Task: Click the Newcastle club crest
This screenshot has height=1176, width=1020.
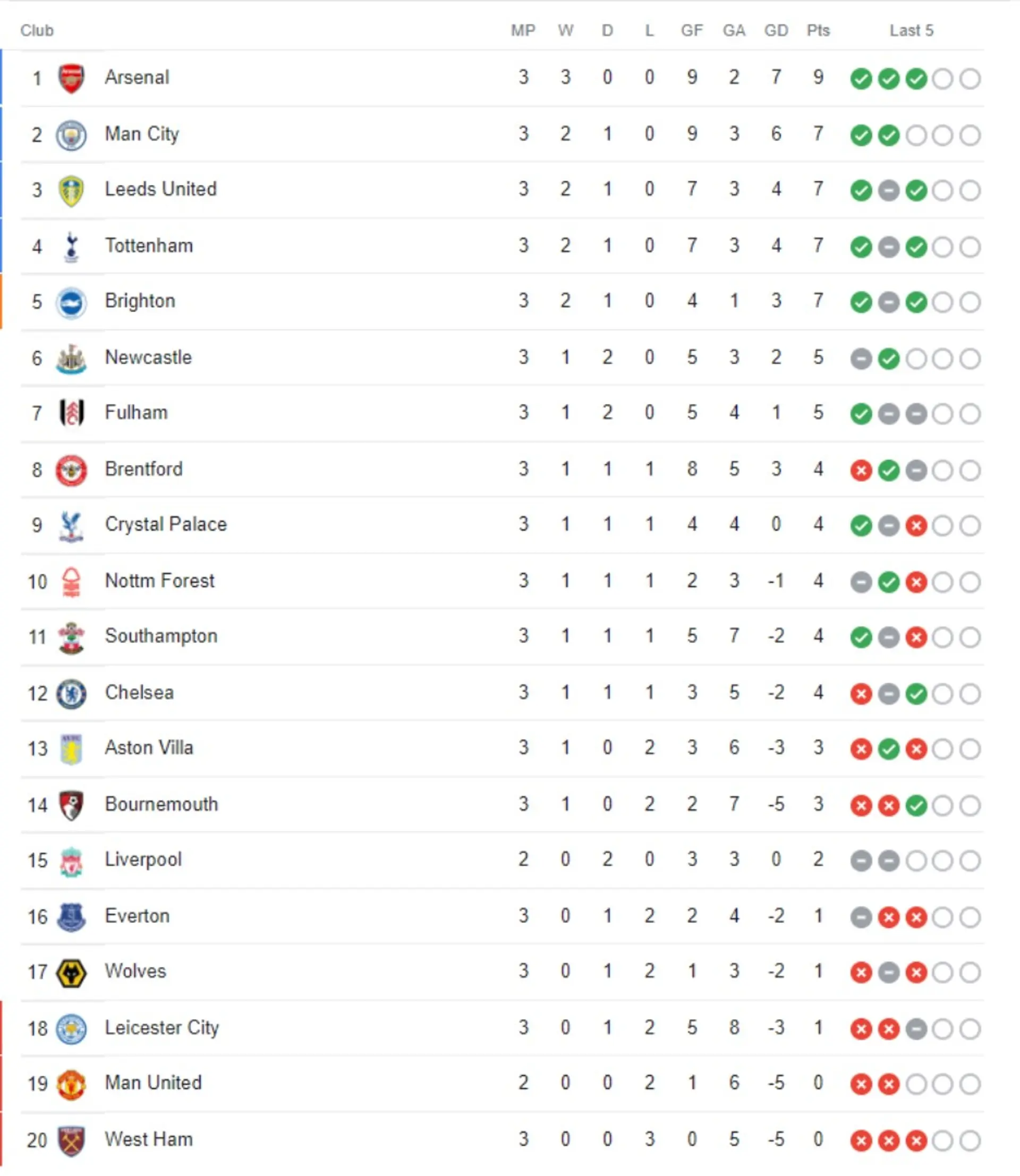Action: pos(71,359)
